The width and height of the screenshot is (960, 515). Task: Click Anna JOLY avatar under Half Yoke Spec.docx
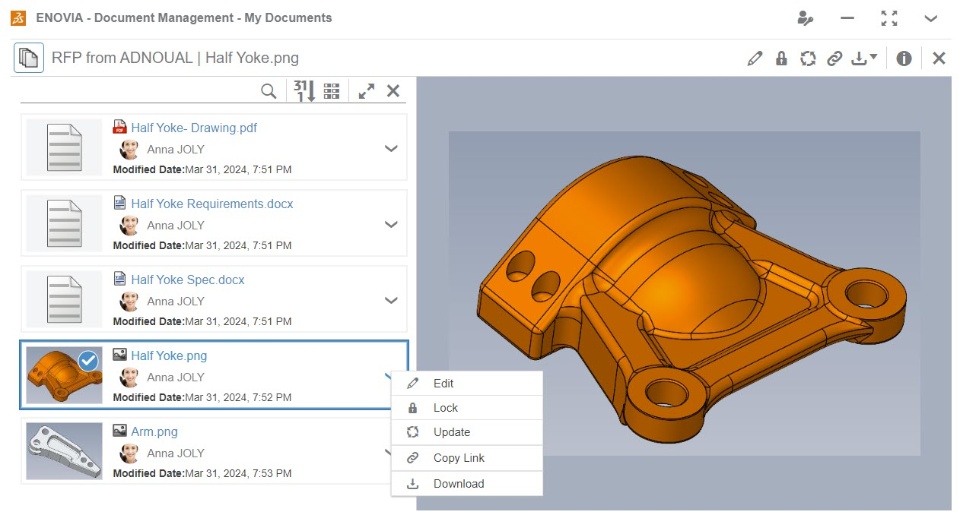(129, 301)
